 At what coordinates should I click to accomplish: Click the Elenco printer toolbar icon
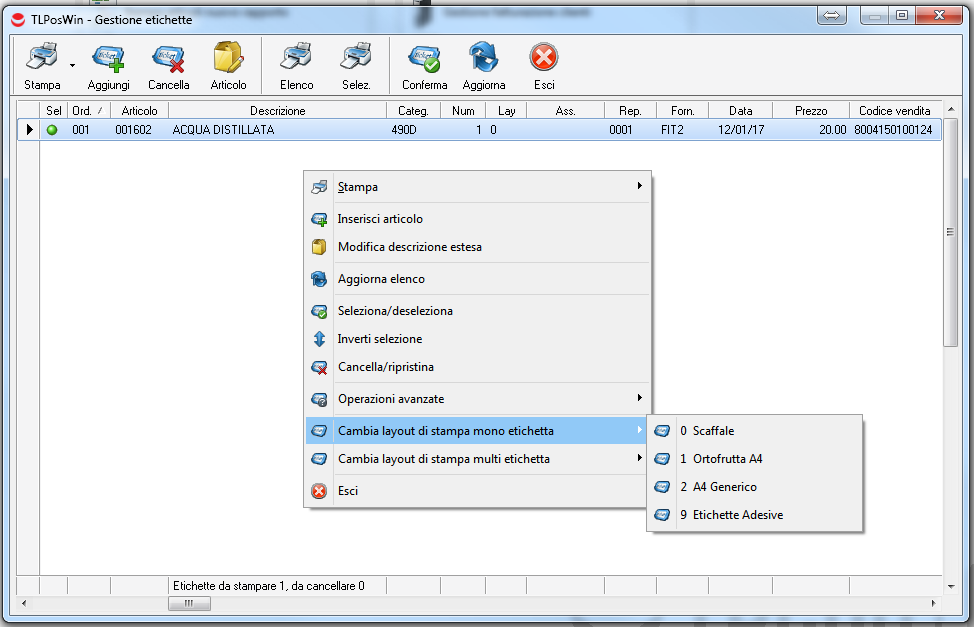pos(296,60)
